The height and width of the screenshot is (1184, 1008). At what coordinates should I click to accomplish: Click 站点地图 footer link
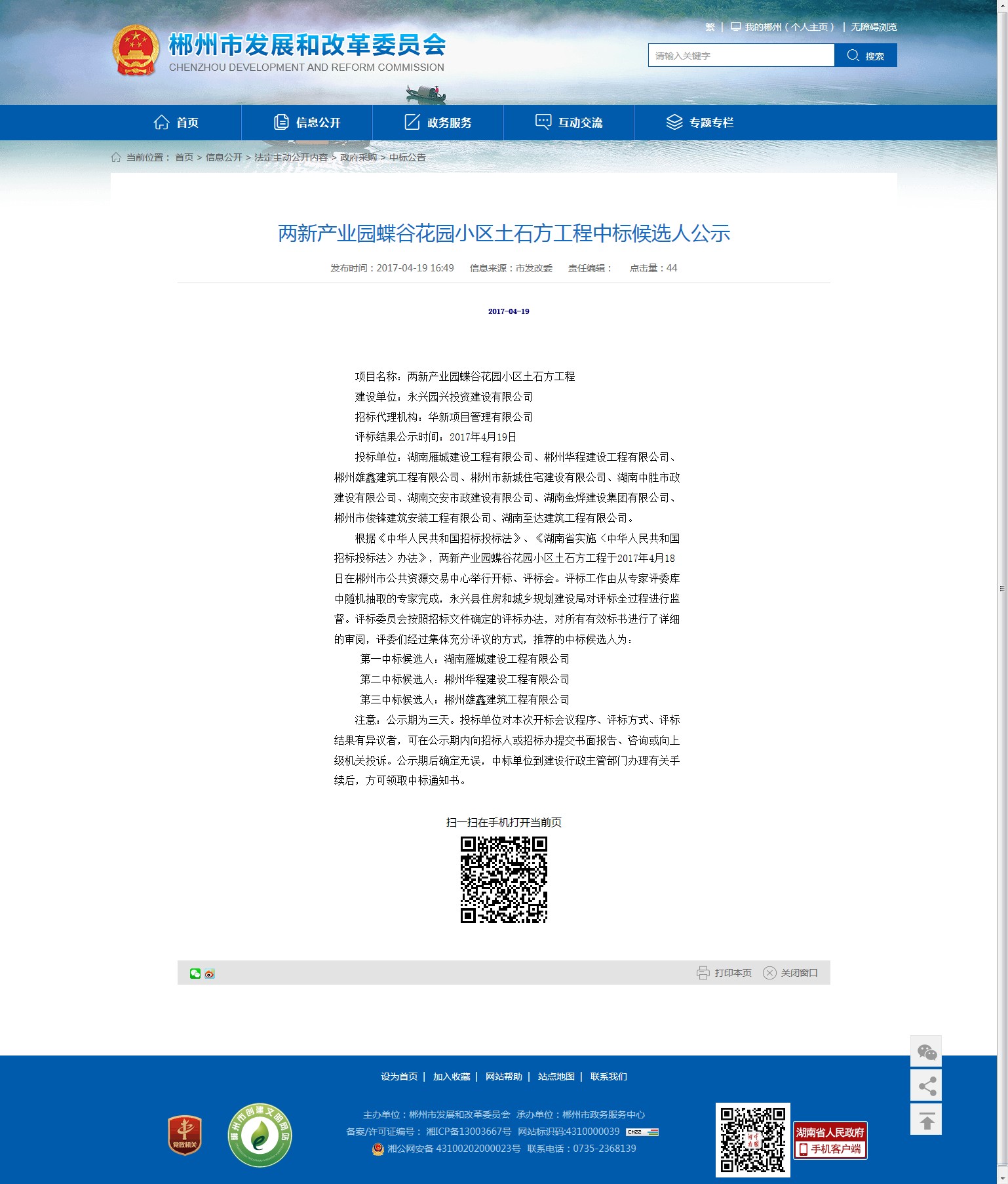[x=556, y=1076]
